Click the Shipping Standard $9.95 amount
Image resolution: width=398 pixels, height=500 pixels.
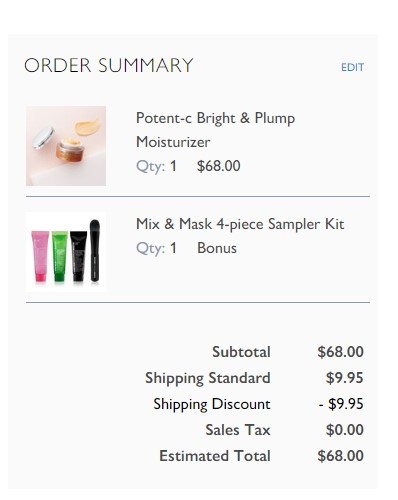(345, 378)
